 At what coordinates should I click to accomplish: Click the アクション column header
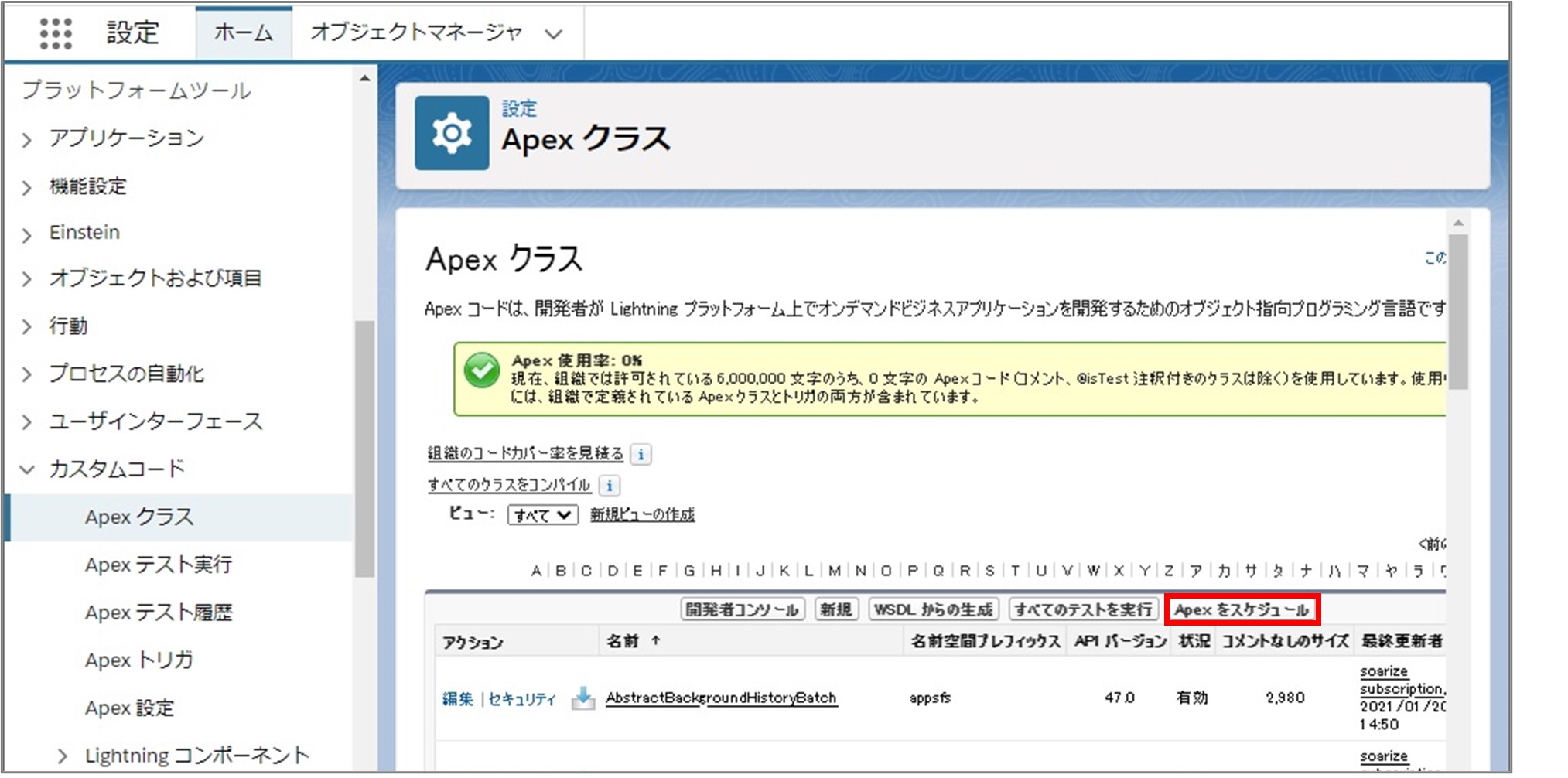[473, 642]
